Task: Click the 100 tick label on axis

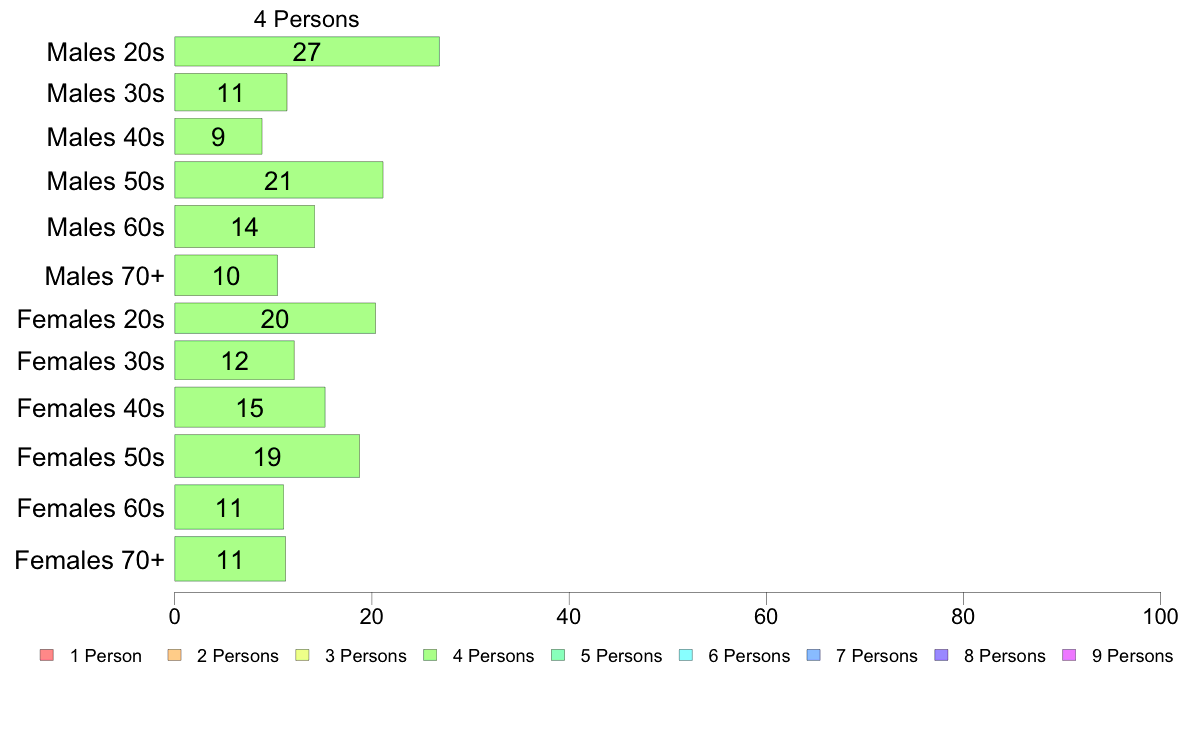Action: (x=1160, y=616)
